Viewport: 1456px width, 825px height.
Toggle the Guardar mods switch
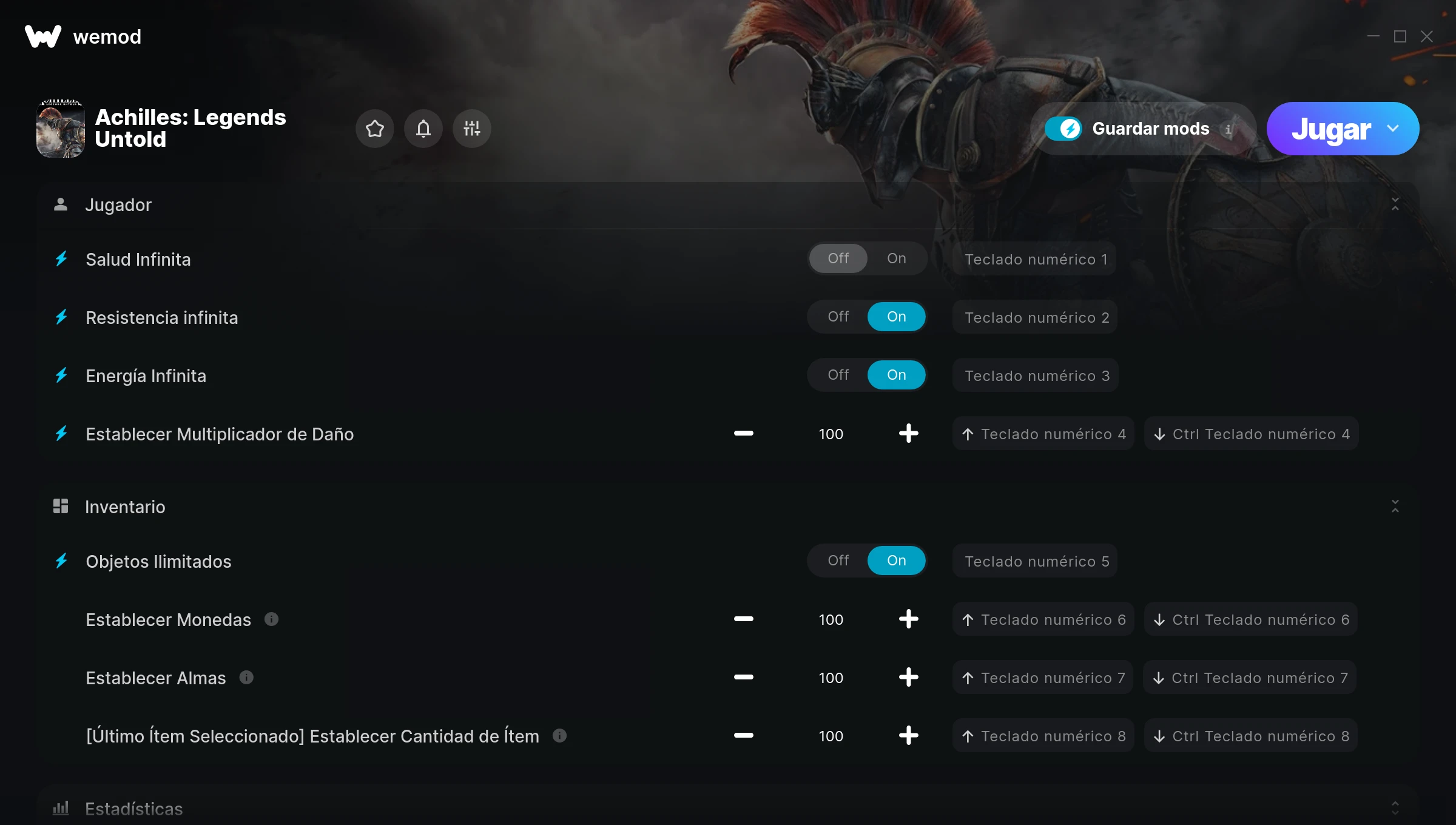pos(1063,129)
